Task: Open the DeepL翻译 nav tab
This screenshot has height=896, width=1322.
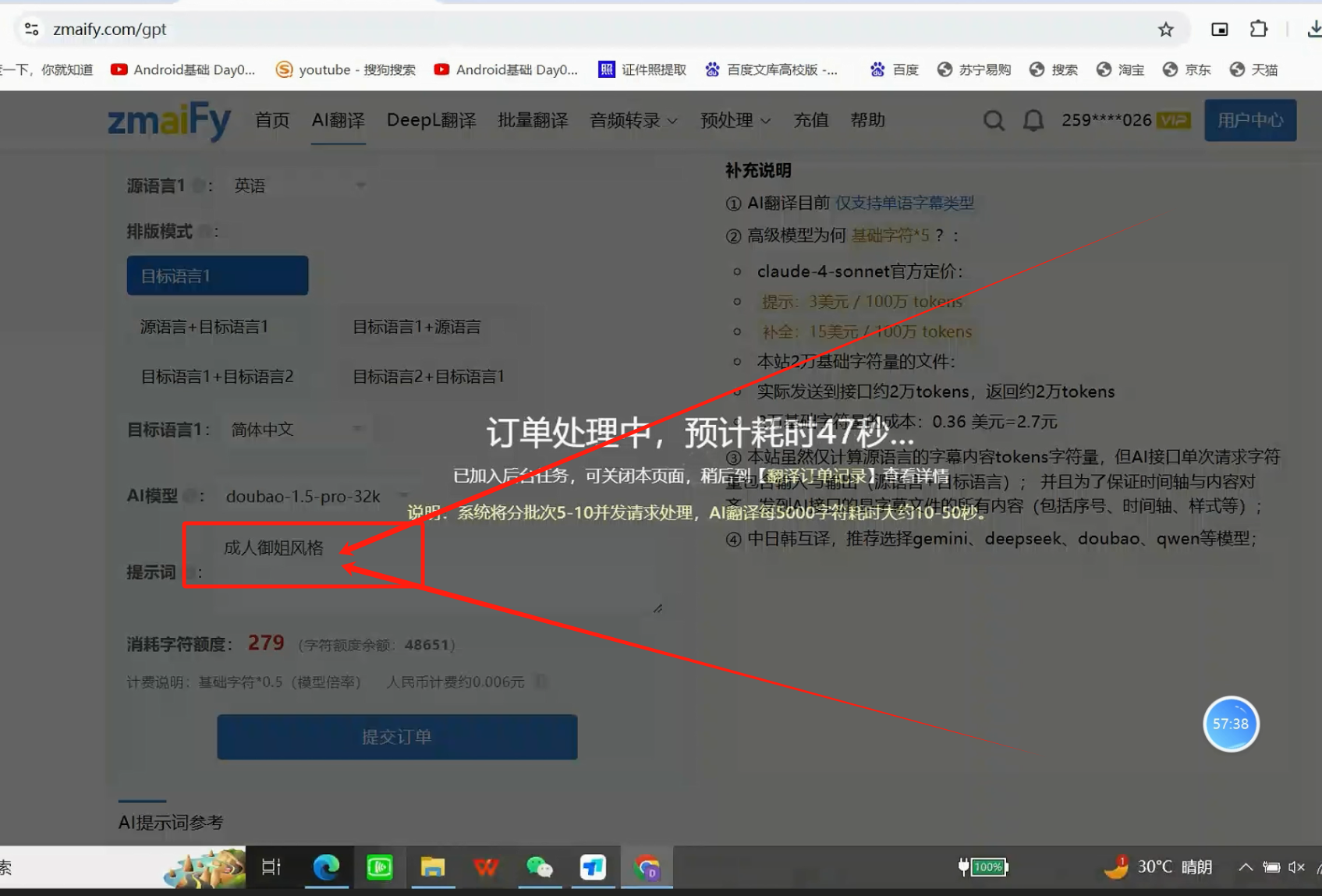Action: coord(431,120)
